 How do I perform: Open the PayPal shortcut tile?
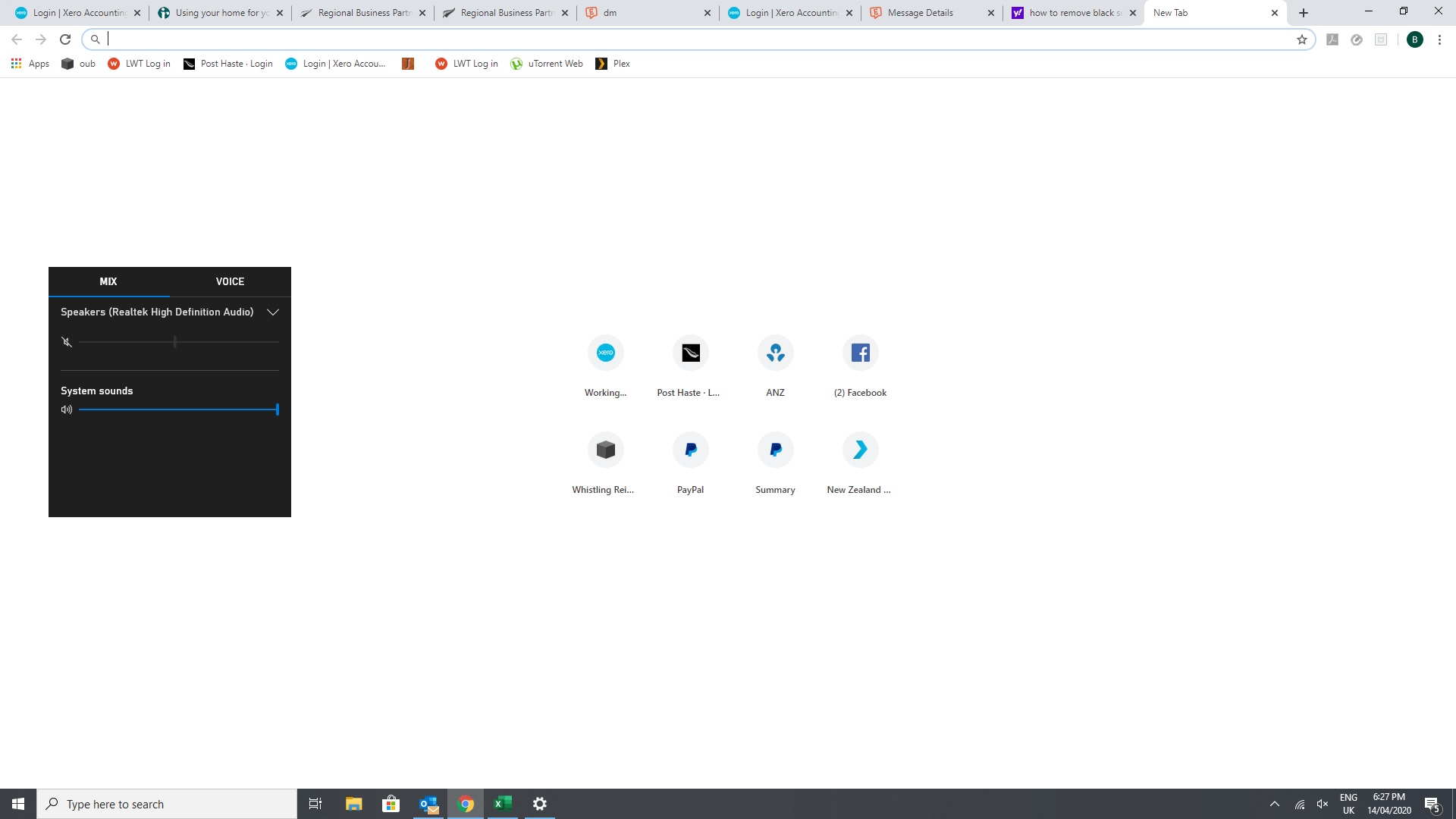coord(690,463)
